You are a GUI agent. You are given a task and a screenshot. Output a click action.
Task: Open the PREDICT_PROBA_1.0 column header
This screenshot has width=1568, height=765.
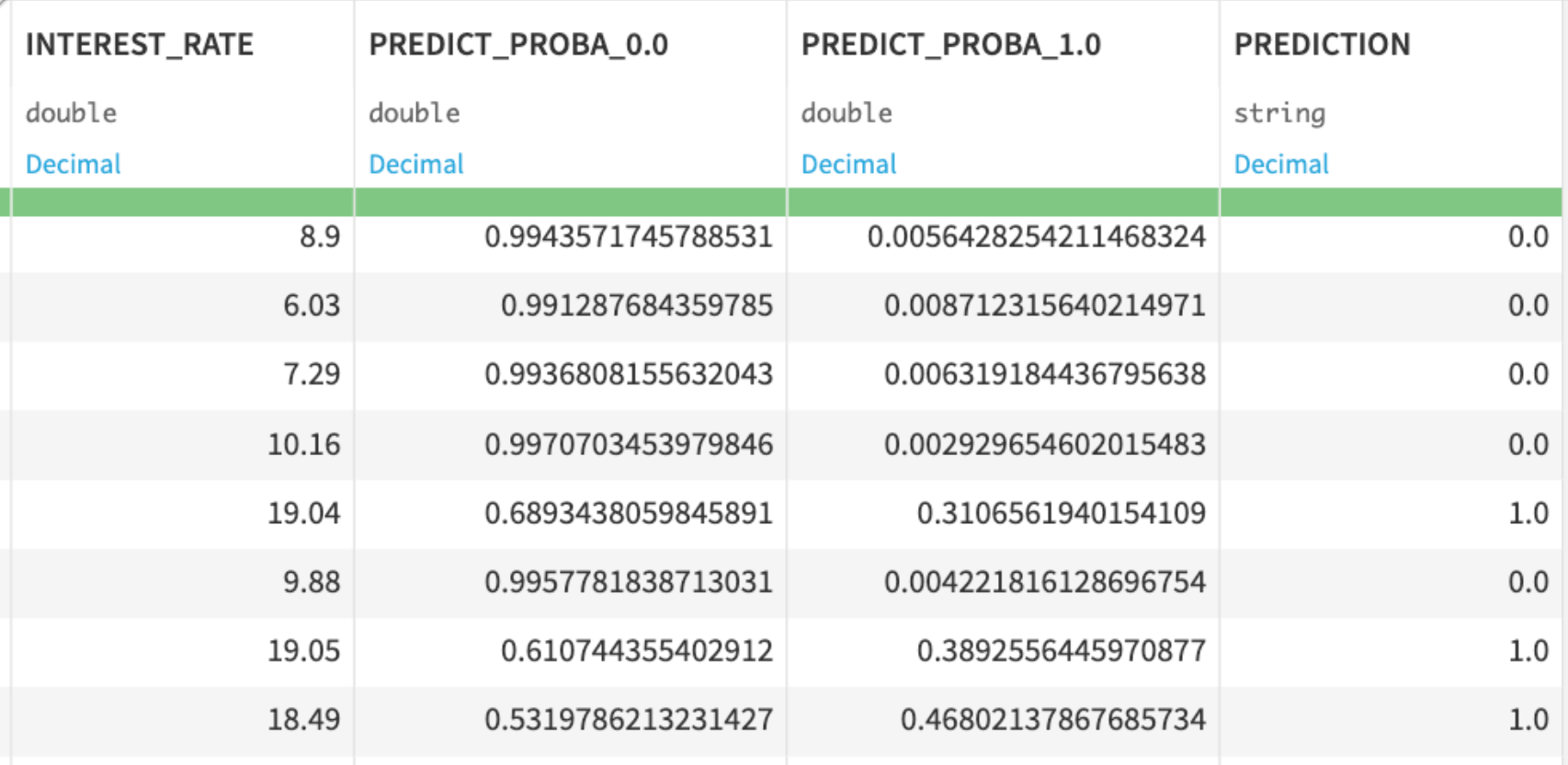tap(950, 44)
